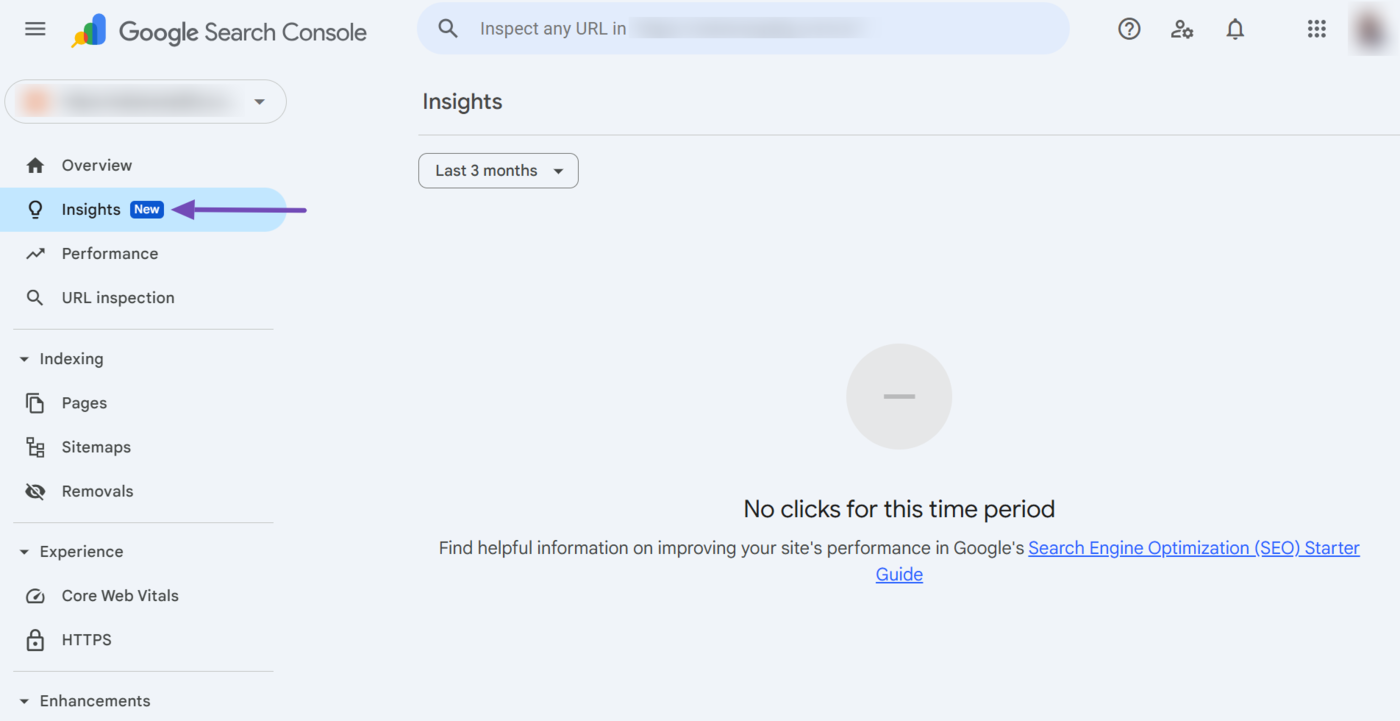Open the Last 3 months date filter
This screenshot has width=1400, height=721.
tap(498, 171)
